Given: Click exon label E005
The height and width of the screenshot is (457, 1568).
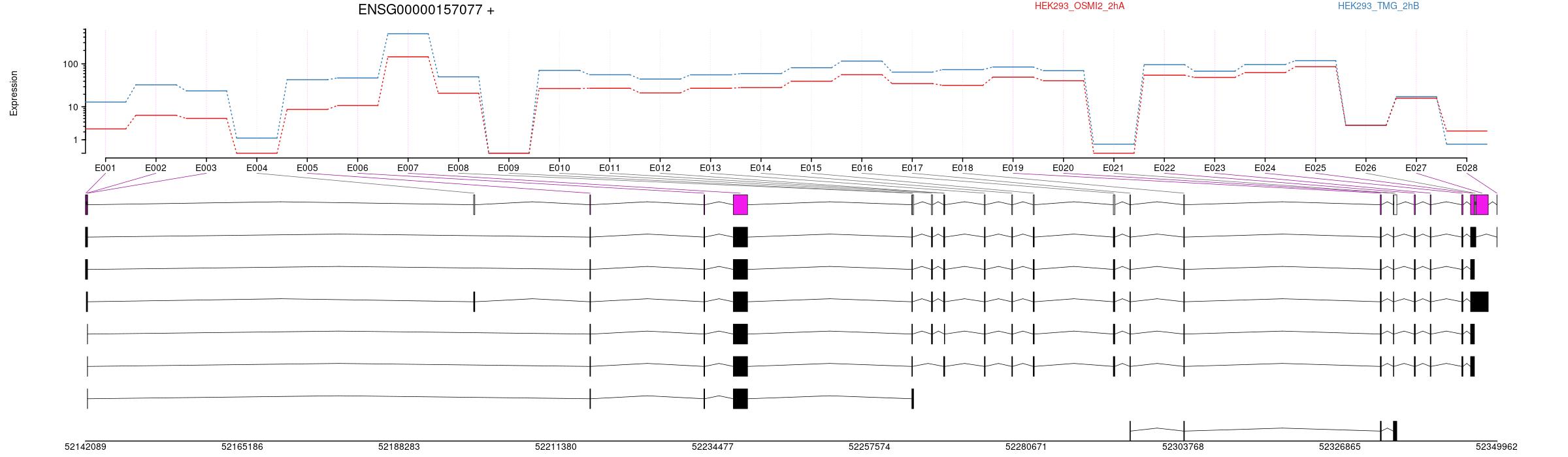Looking at the screenshot, I should (x=307, y=168).
